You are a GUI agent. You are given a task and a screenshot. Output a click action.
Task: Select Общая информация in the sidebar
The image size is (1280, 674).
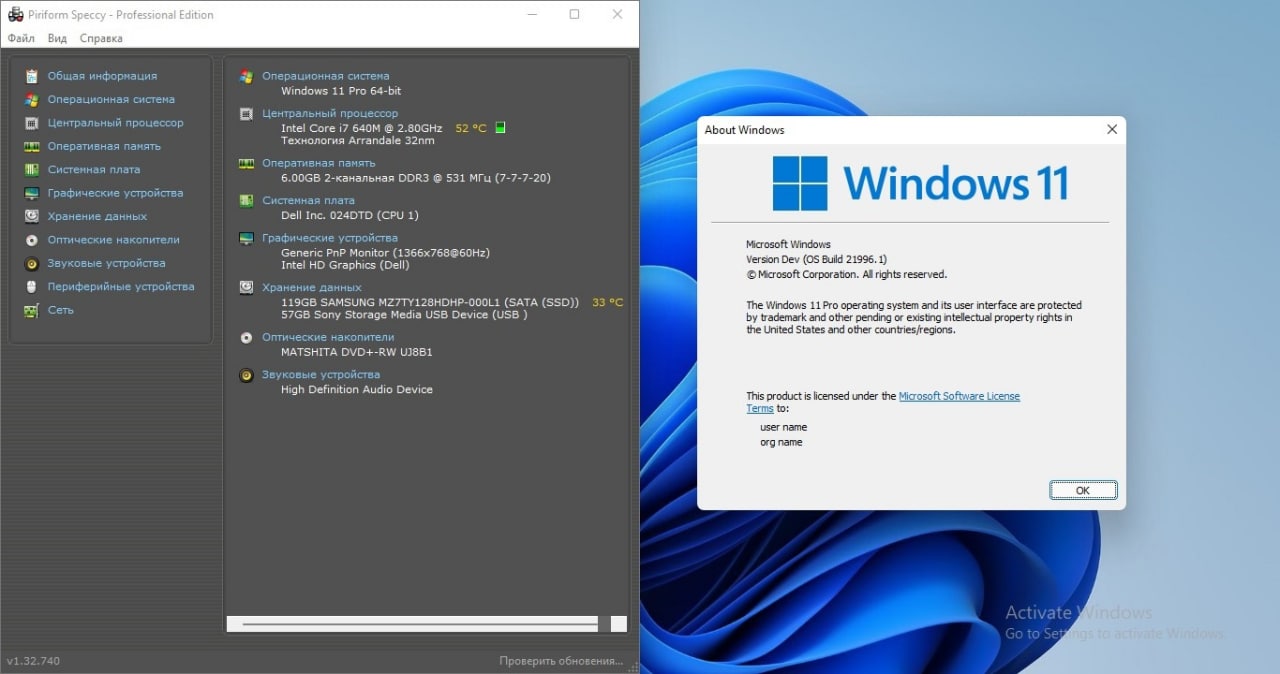pyautogui.click(x=102, y=76)
